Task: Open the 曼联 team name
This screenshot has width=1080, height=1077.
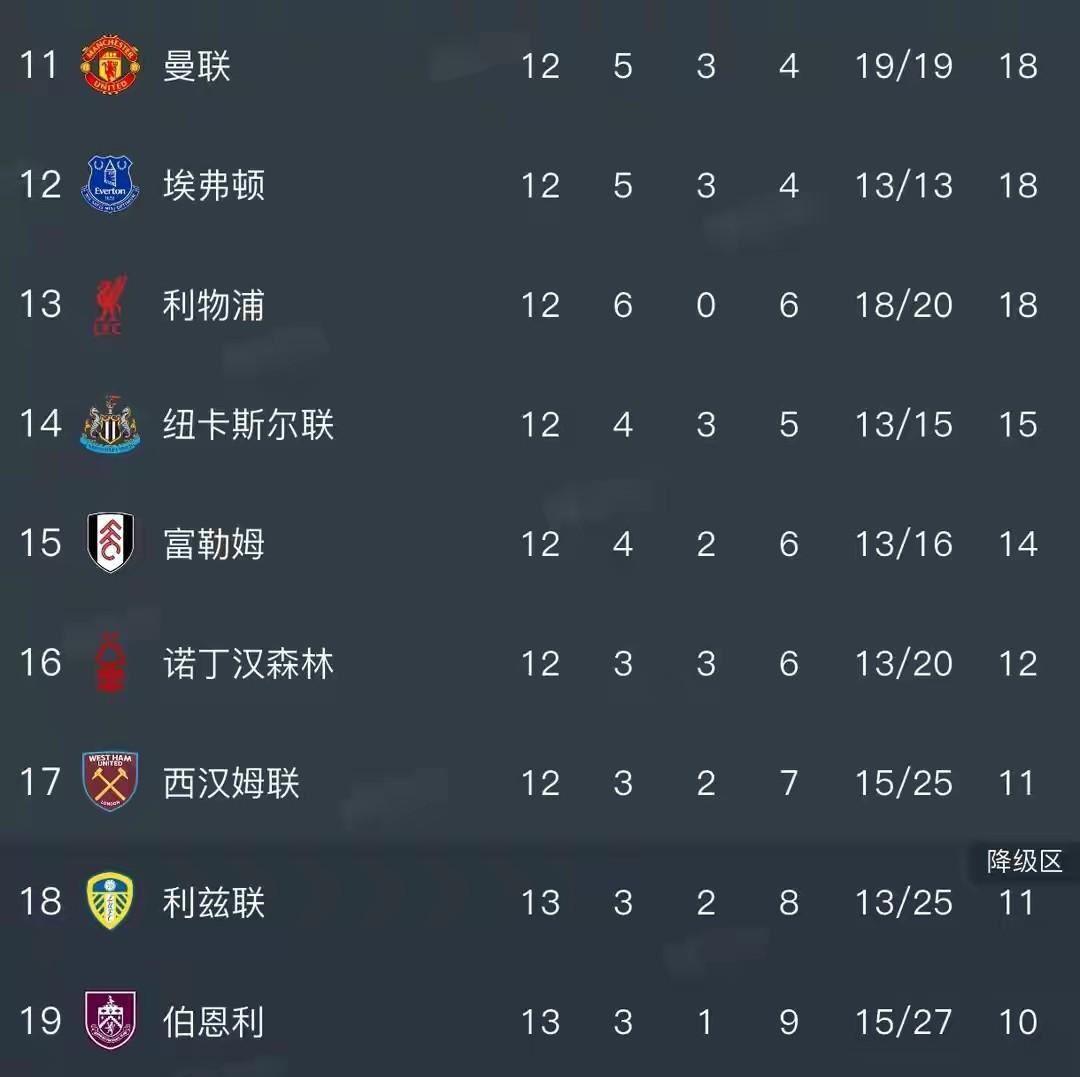Action: [x=197, y=66]
